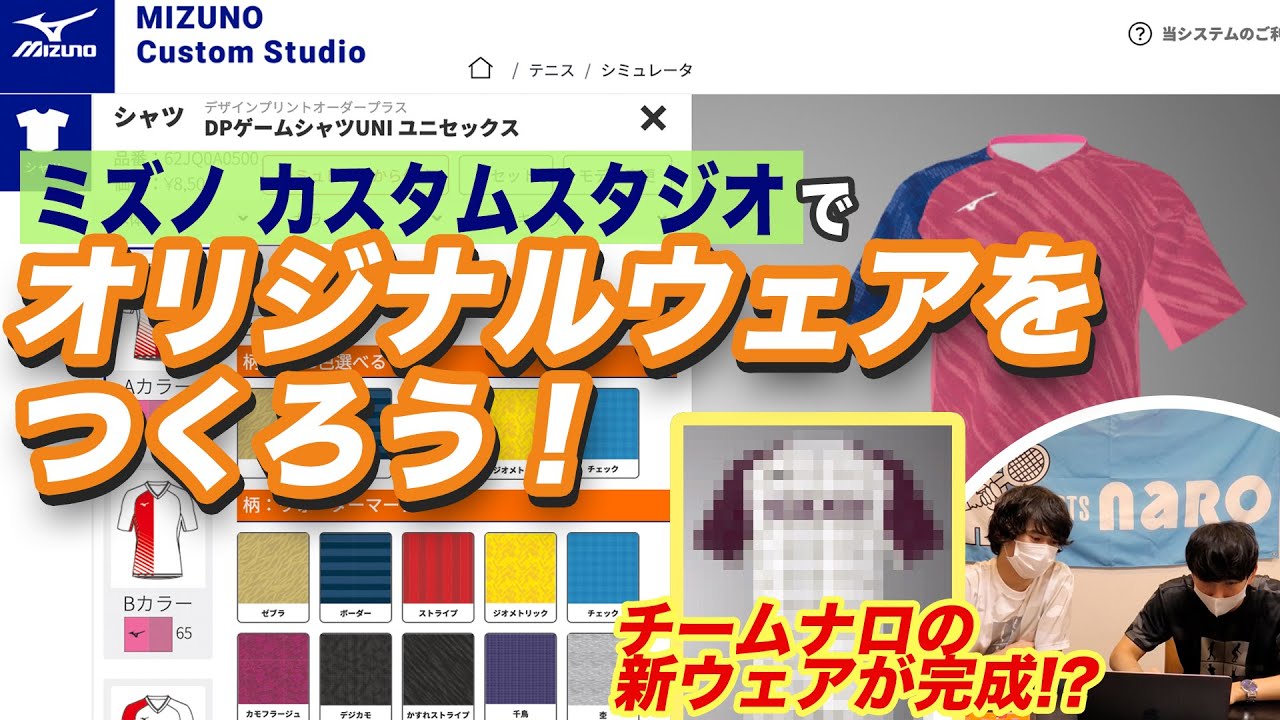Screen dimensions: 1280x720
Task: Select the gray pattern swatch beside 千鳥
Action: tap(603, 676)
